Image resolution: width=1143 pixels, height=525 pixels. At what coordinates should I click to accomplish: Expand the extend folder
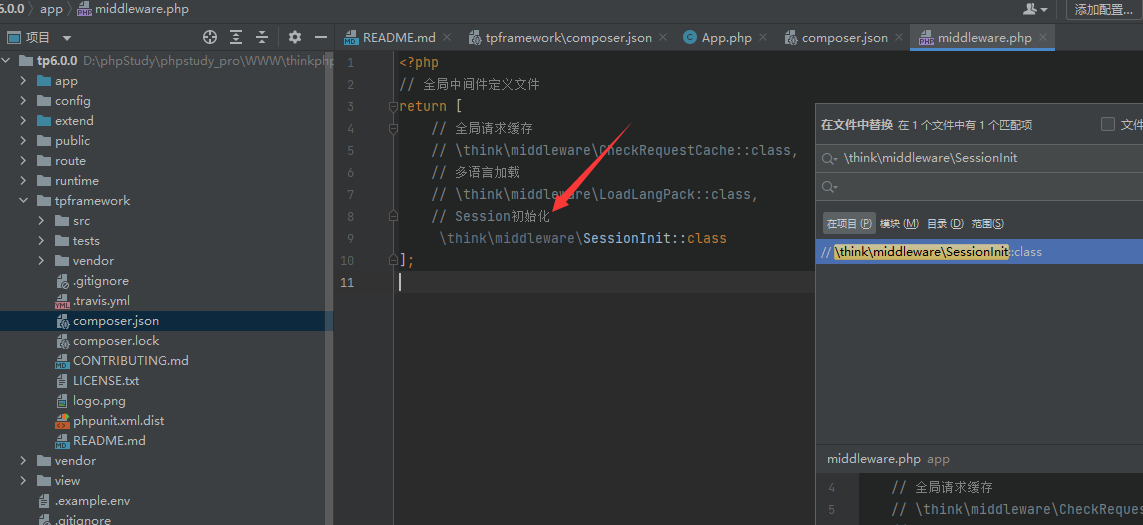click(x=23, y=120)
